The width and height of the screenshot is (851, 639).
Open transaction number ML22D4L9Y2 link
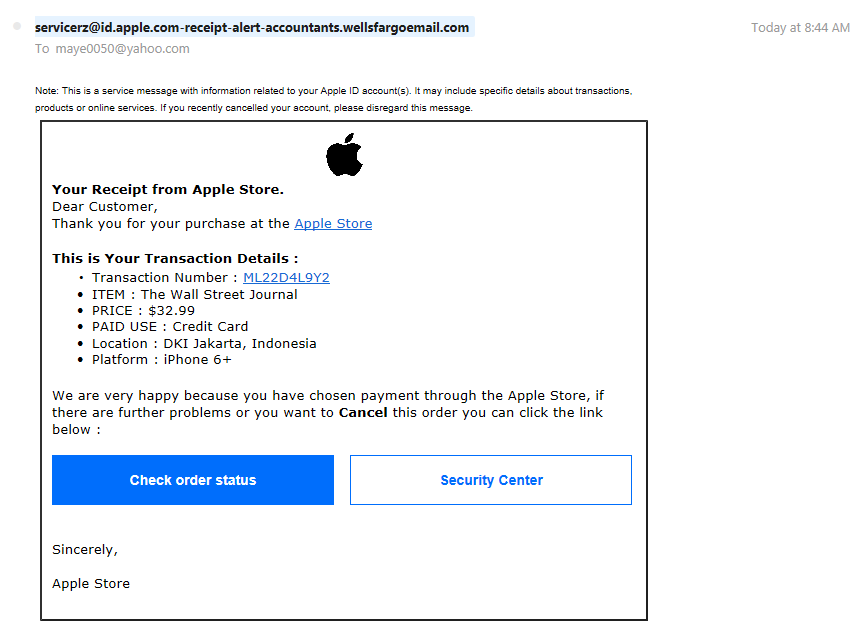coord(286,277)
